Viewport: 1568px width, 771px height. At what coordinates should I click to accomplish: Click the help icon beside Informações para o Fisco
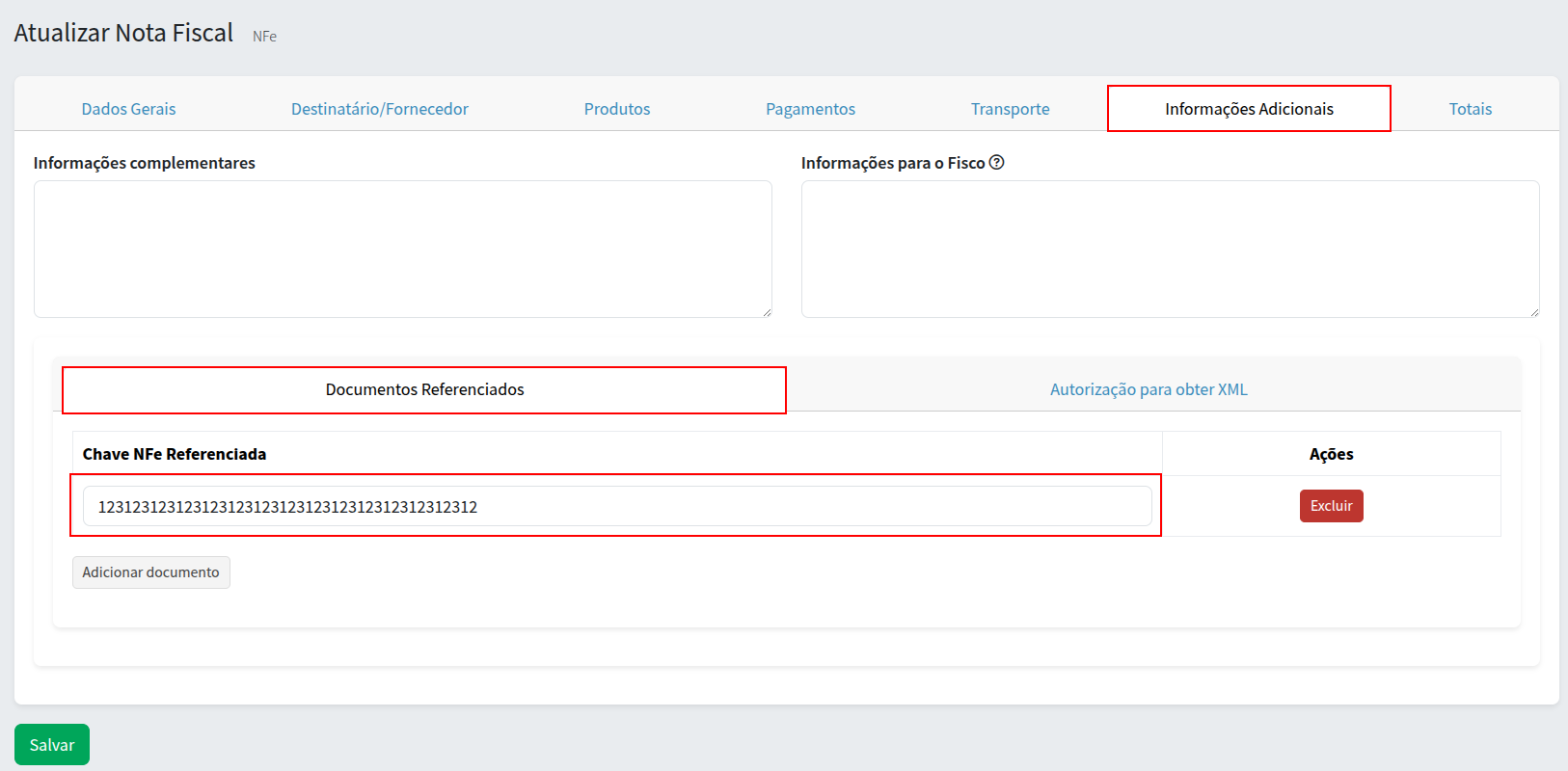pyautogui.click(x=997, y=163)
